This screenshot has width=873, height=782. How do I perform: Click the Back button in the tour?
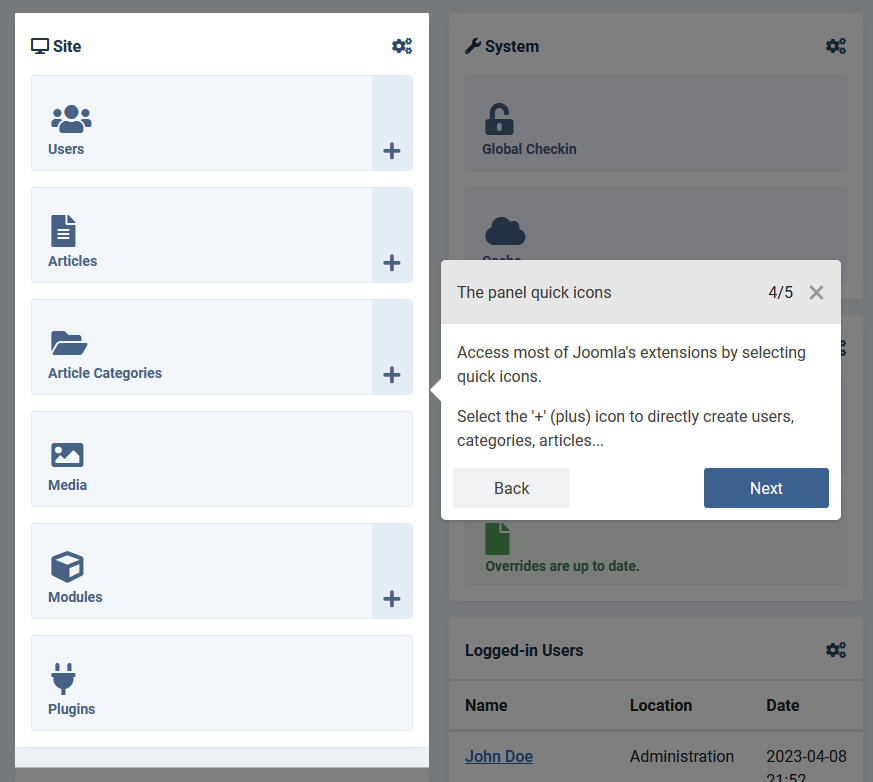click(511, 488)
